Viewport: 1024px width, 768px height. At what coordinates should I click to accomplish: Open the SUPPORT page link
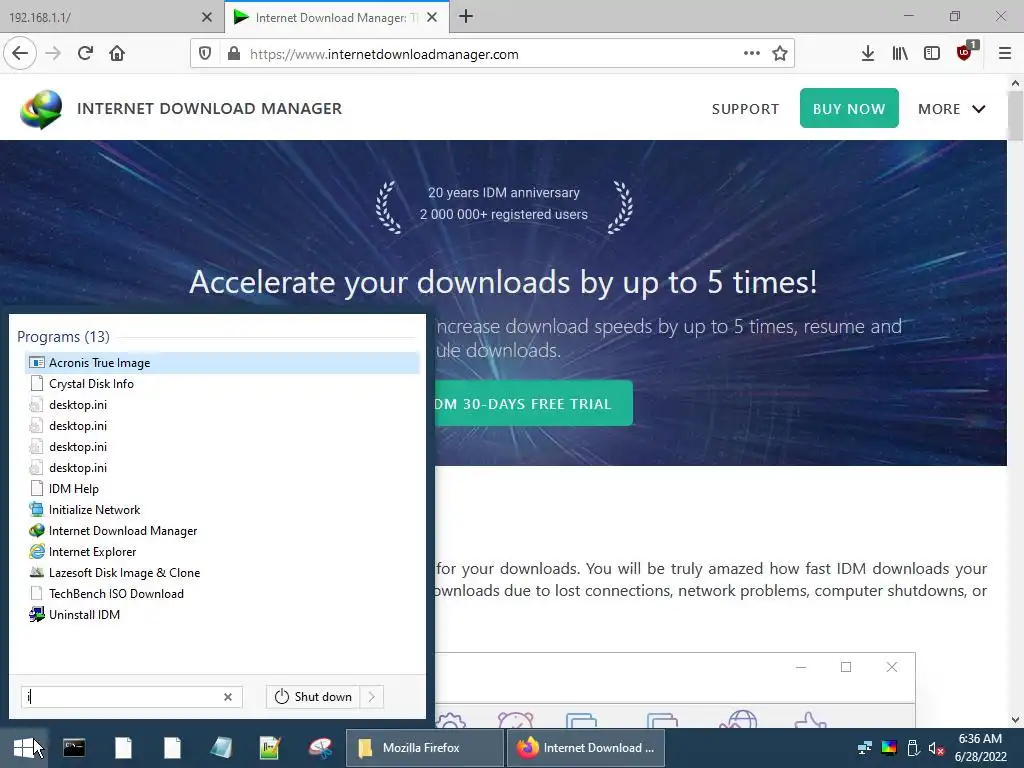tap(745, 109)
